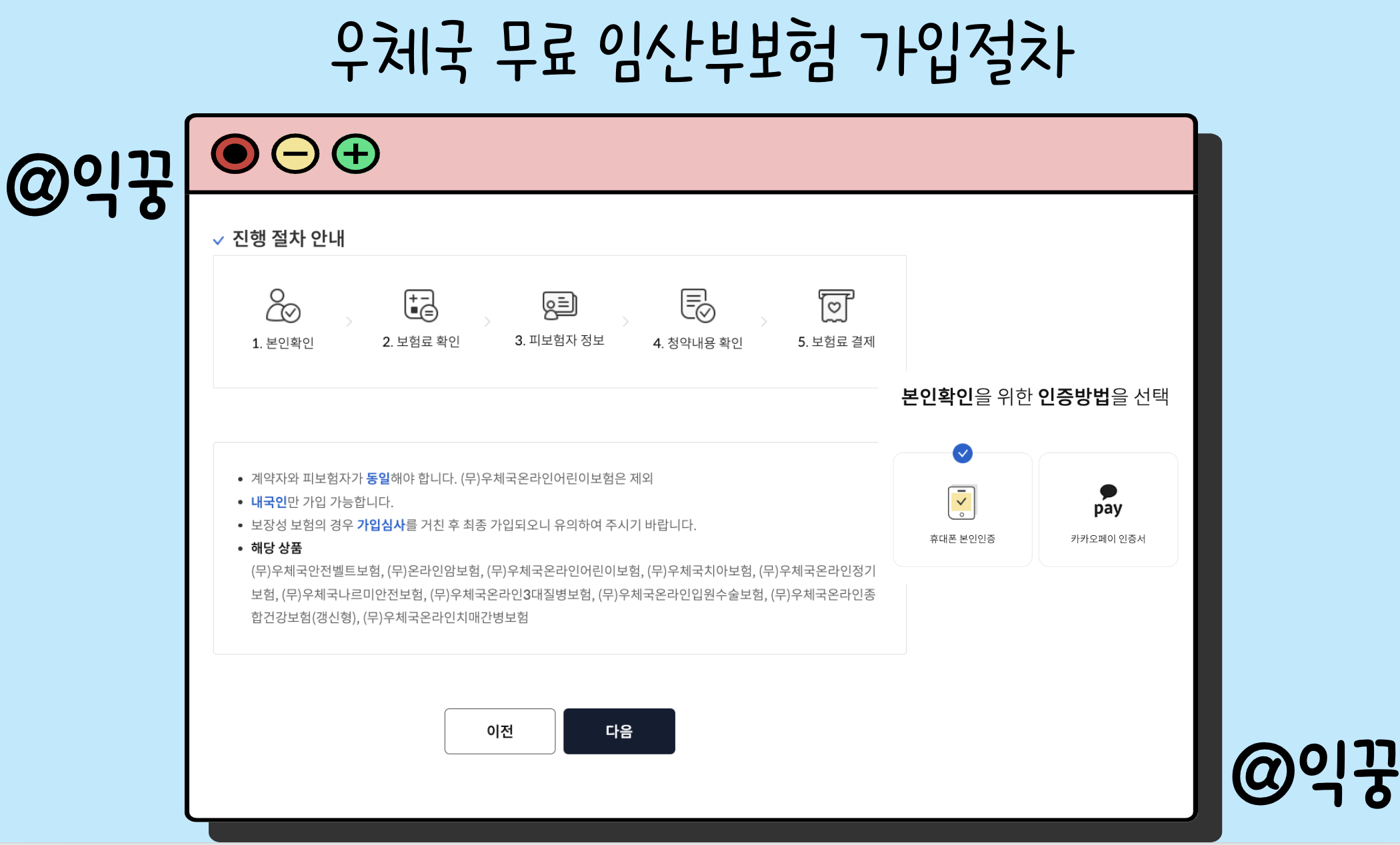Click the yellow minus window circle
Screen dimensions: 1400x845
pyautogui.click(x=295, y=154)
